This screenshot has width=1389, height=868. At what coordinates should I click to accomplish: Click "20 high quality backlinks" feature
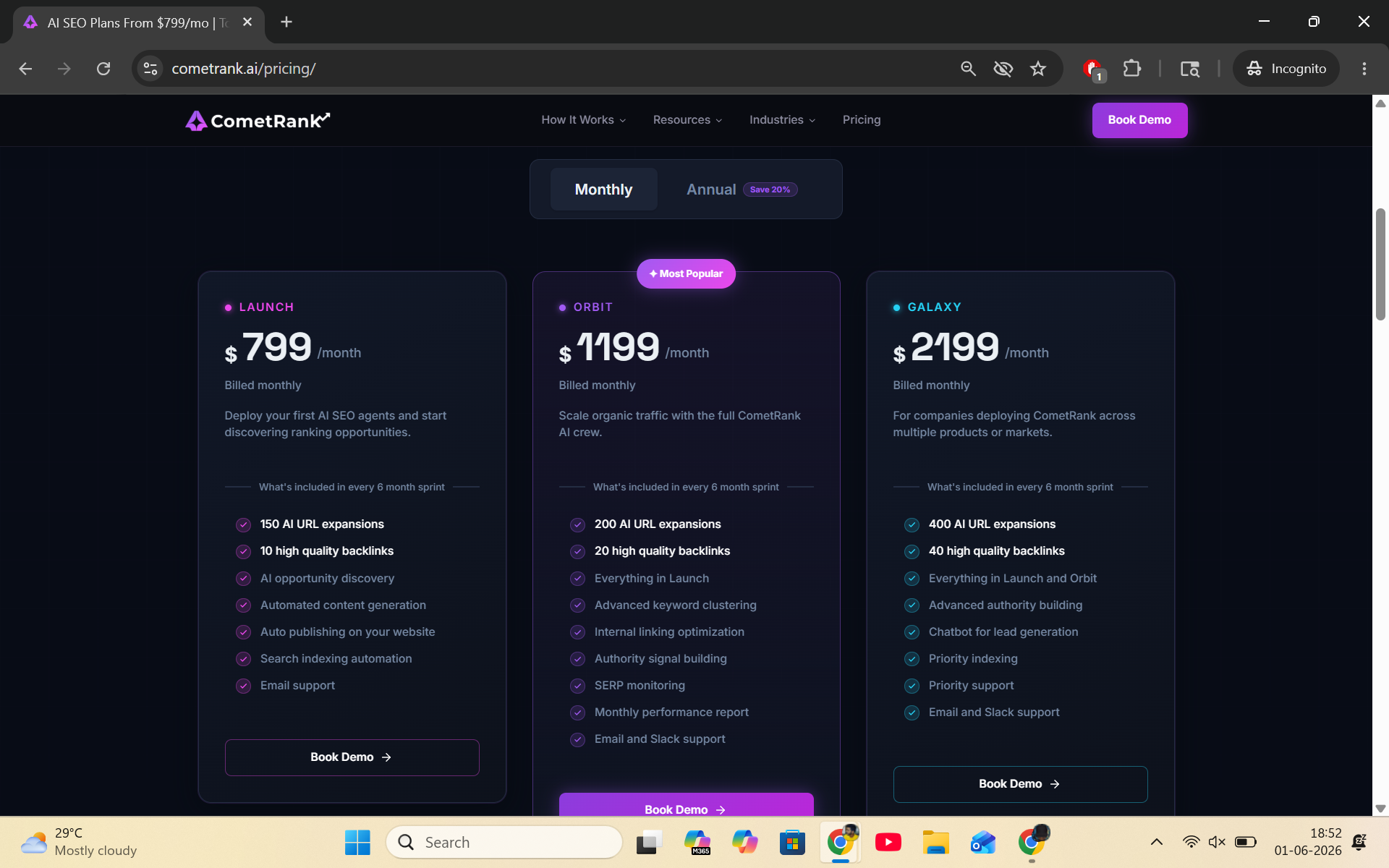(x=662, y=551)
